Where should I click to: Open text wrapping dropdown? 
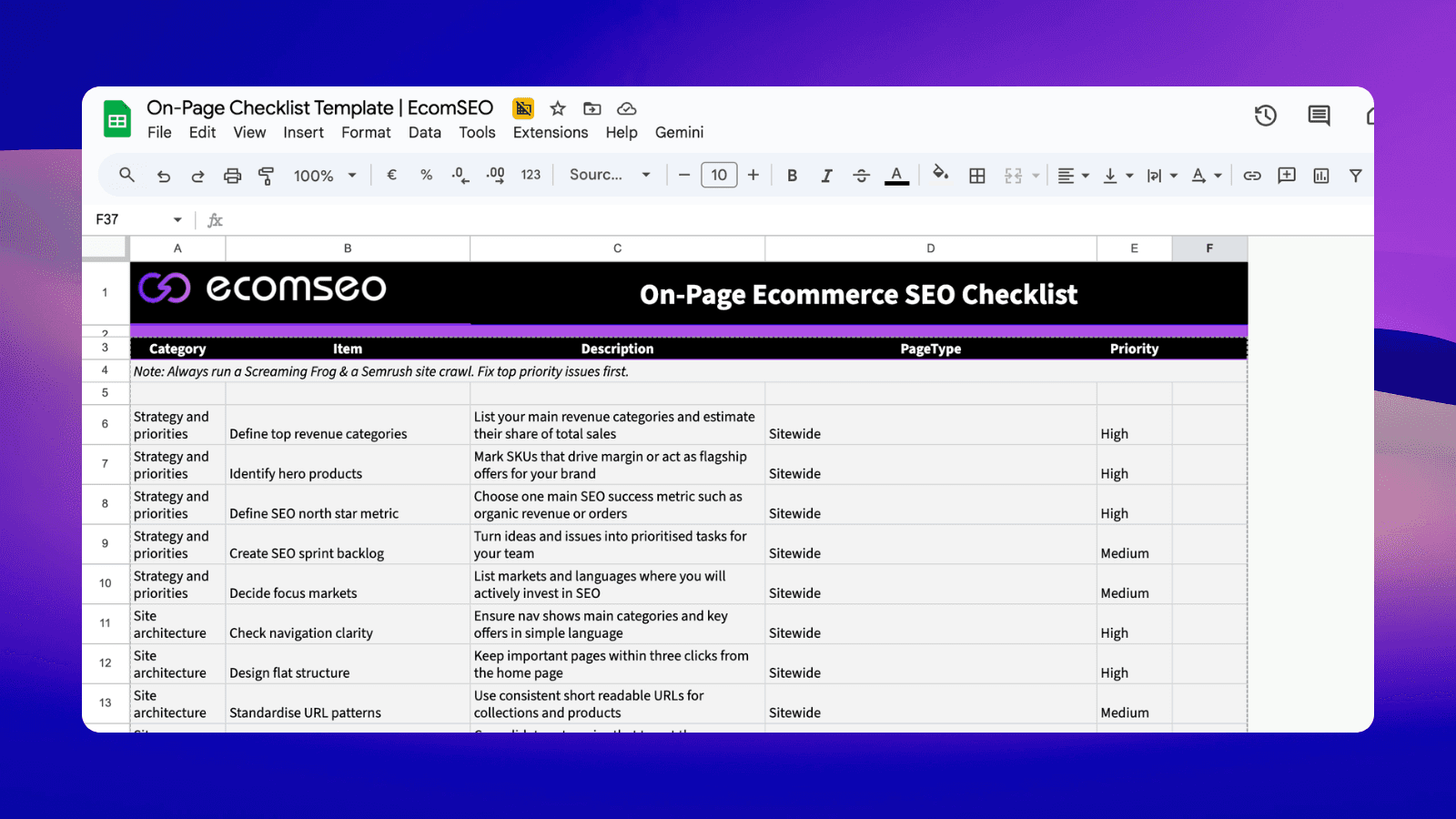pos(1162,176)
